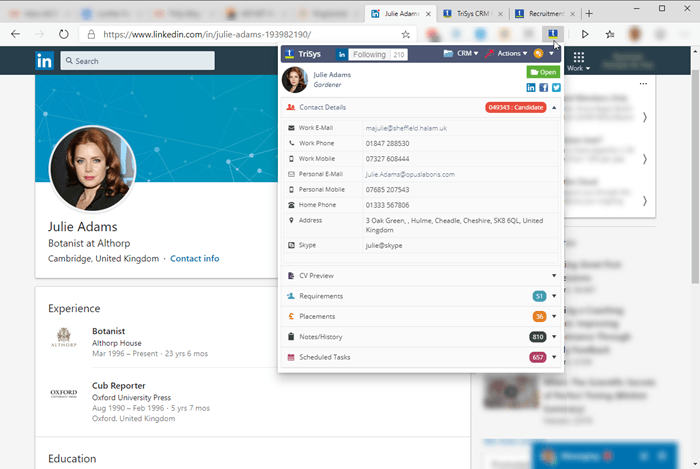700x469 pixels.
Task: Click the browser address bar URL
Action: [x=207, y=34]
